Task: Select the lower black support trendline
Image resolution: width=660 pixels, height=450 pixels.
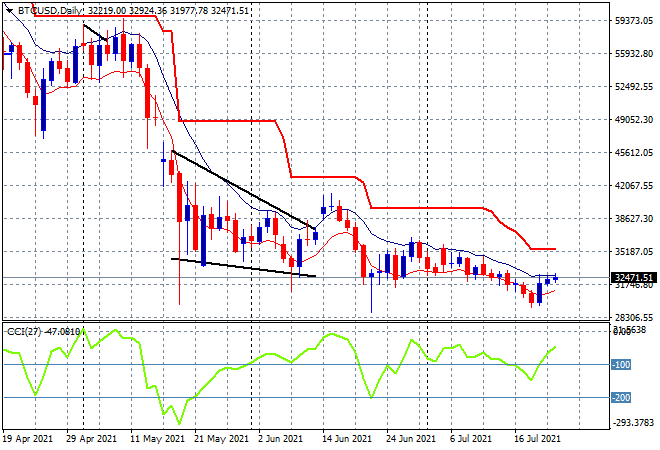Action: (243, 267)
